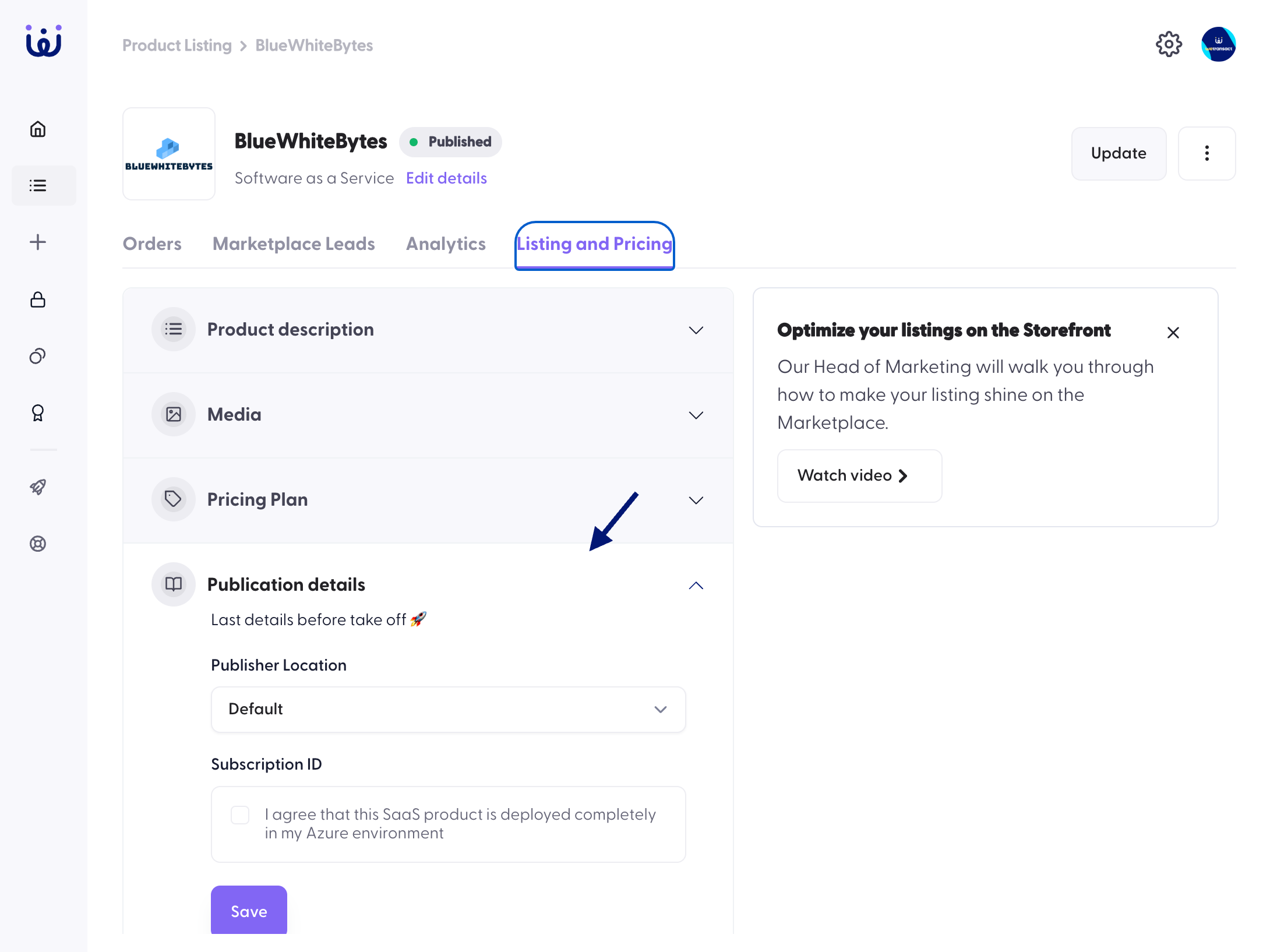This screenshot has height=952, width=1263.
Task: Click the Watch video button
Action: pos(859,475)
